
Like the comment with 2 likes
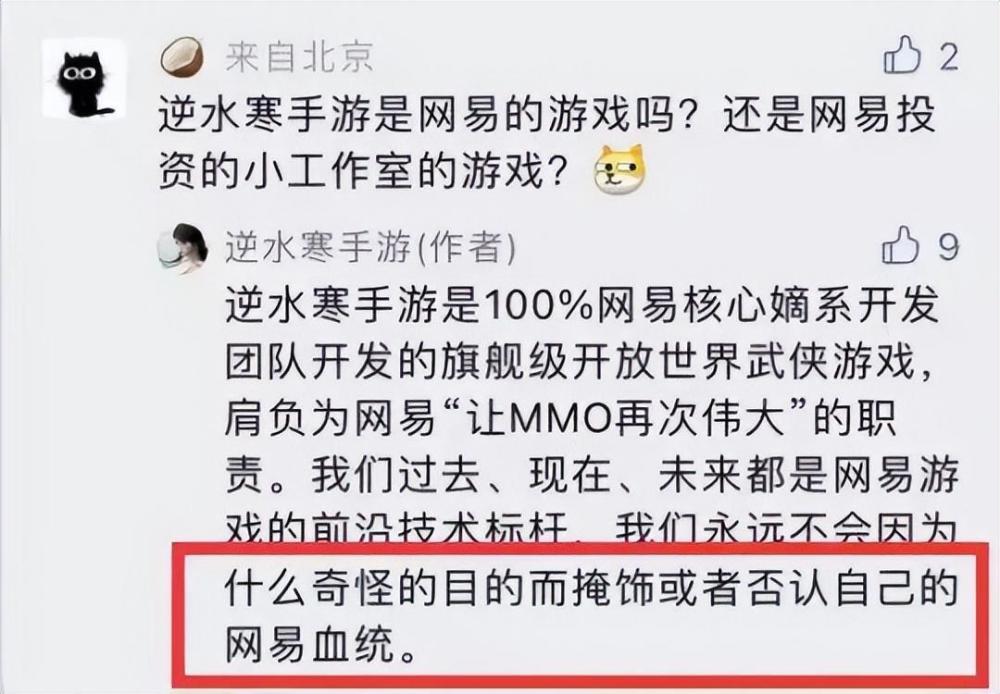(x=902, y=55)
